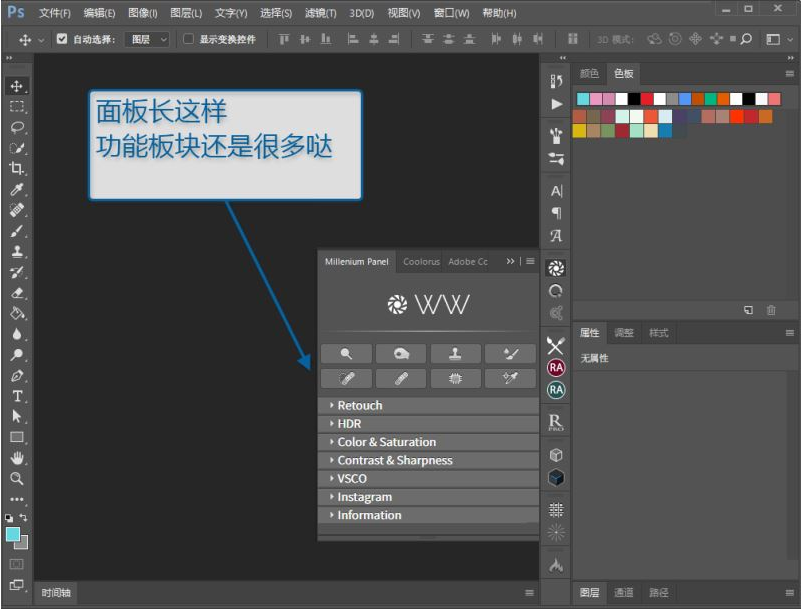Select the History Brush tool
802x609 pixels.
point(17,272)
